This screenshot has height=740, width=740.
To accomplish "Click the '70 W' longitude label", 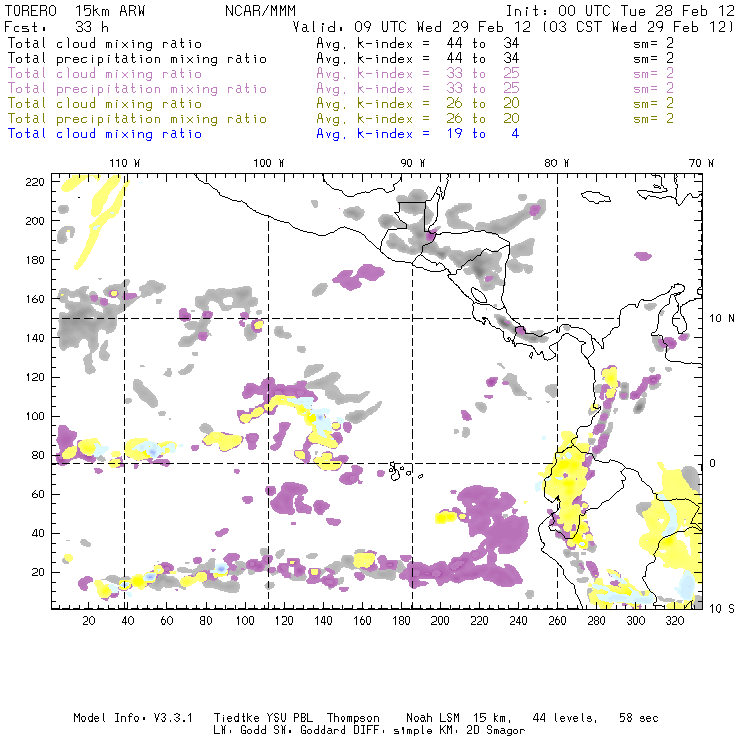I will click(701, 163).
